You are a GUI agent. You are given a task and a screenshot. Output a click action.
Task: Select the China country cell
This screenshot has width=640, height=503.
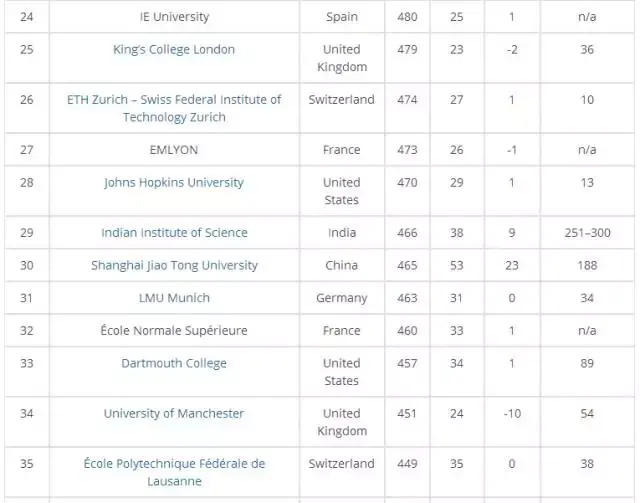pos(342,266)
